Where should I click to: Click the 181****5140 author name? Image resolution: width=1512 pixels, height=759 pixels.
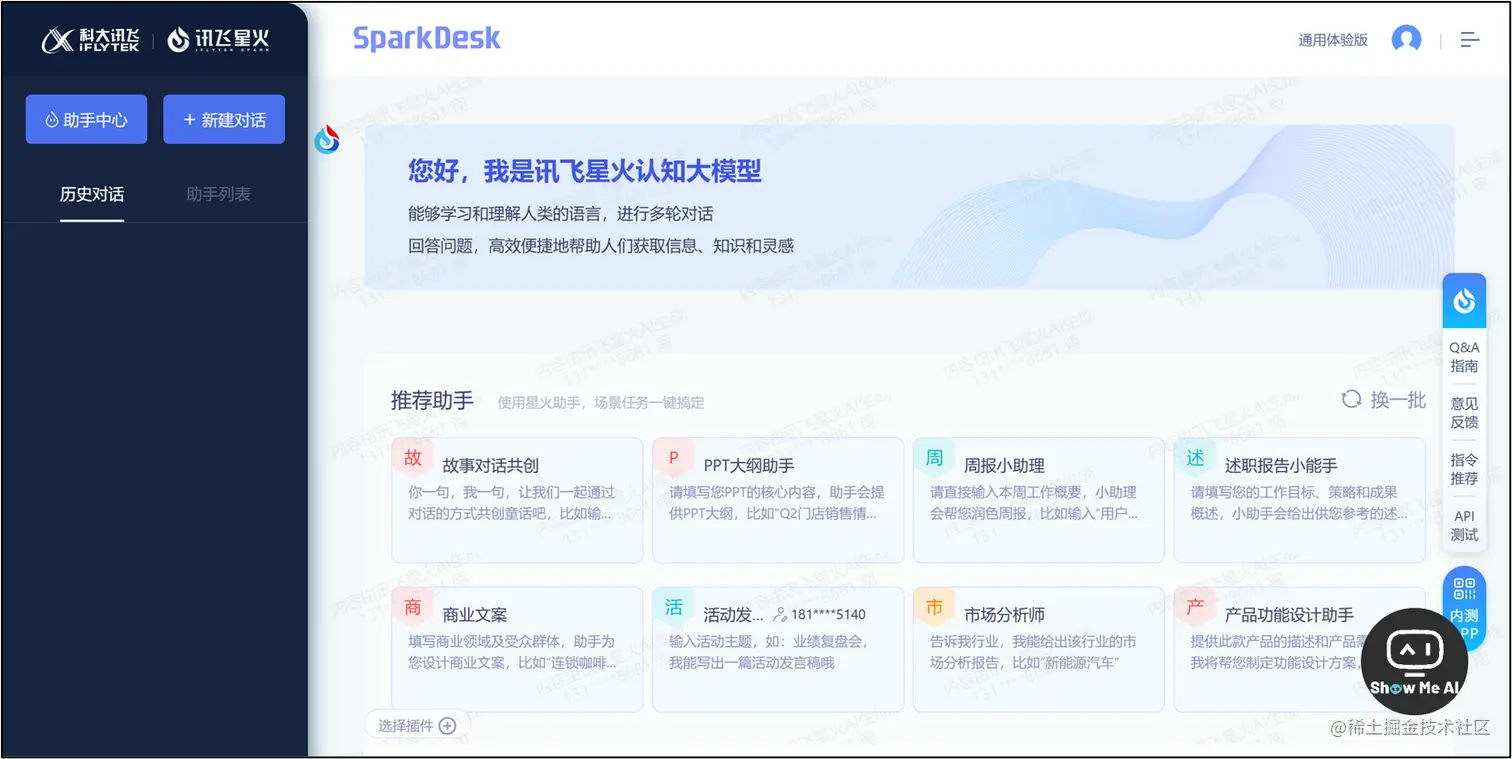(x=828, y=615)
